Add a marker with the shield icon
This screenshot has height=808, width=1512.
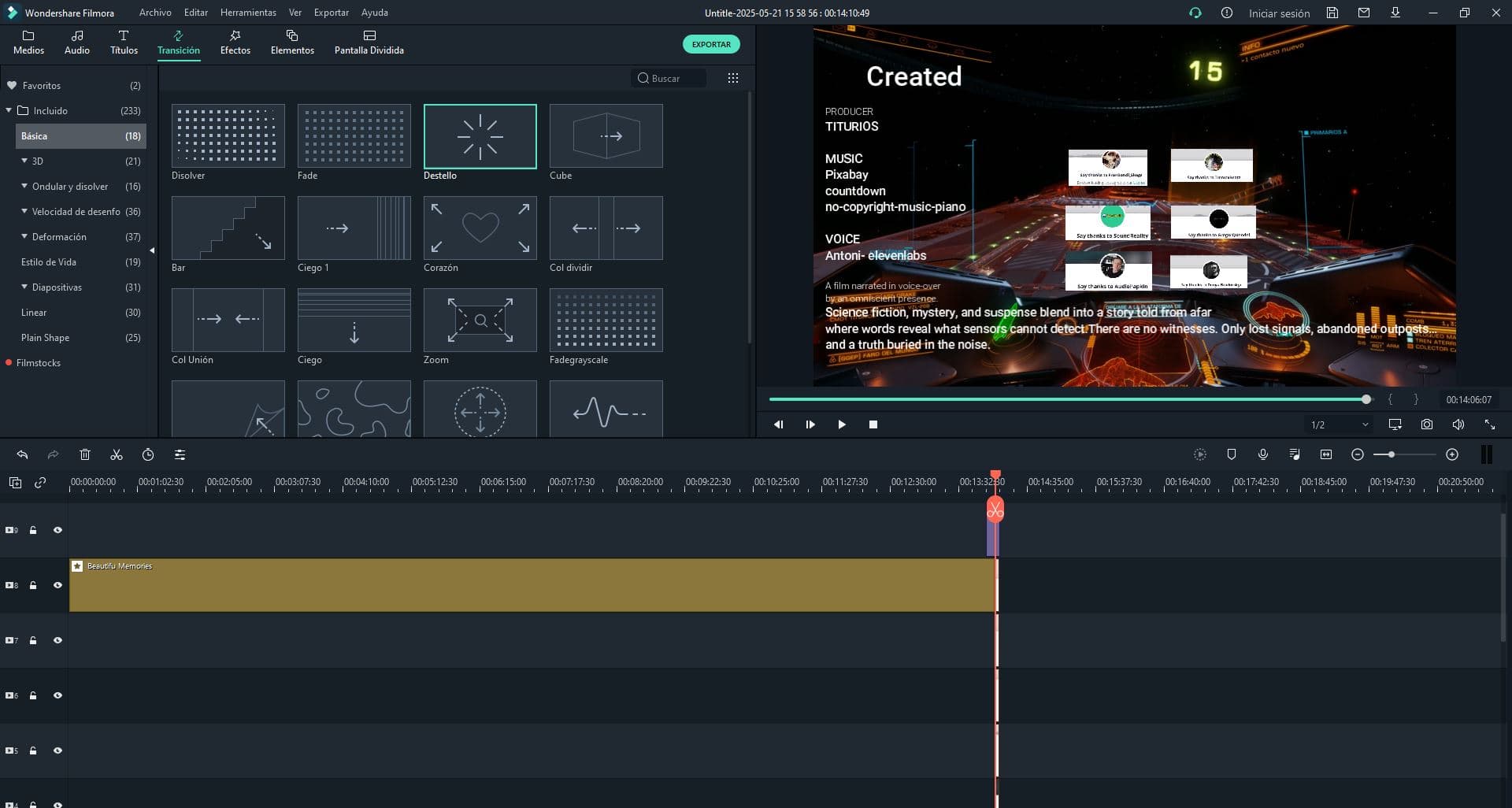(1231, 454)
